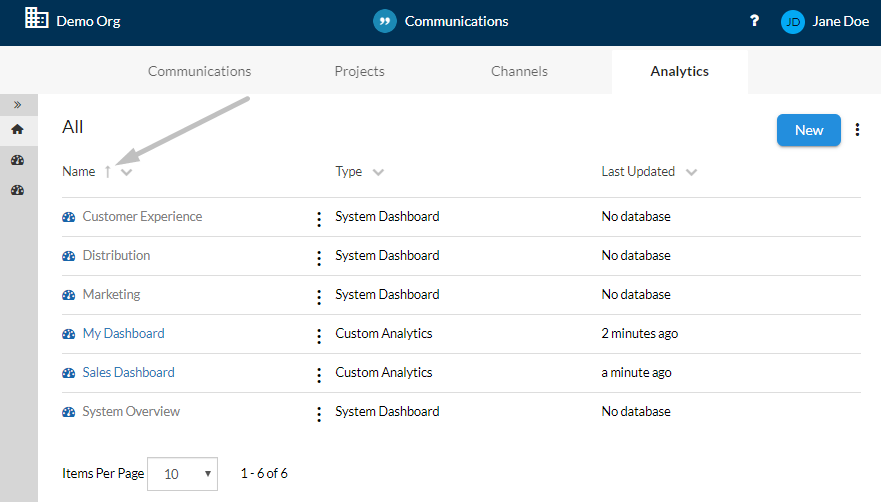Click the dashboard icon beside System Overview

click(x=69, y=412)
